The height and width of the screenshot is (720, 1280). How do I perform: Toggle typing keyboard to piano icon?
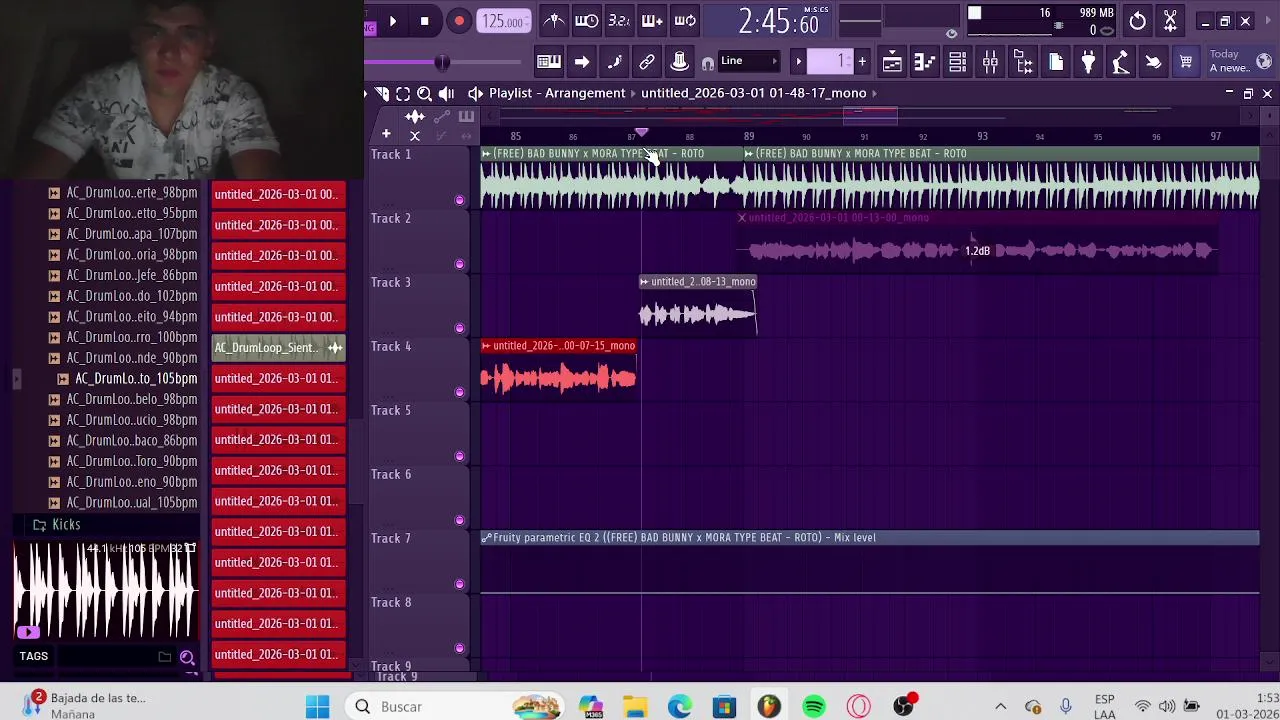[549, 62]
